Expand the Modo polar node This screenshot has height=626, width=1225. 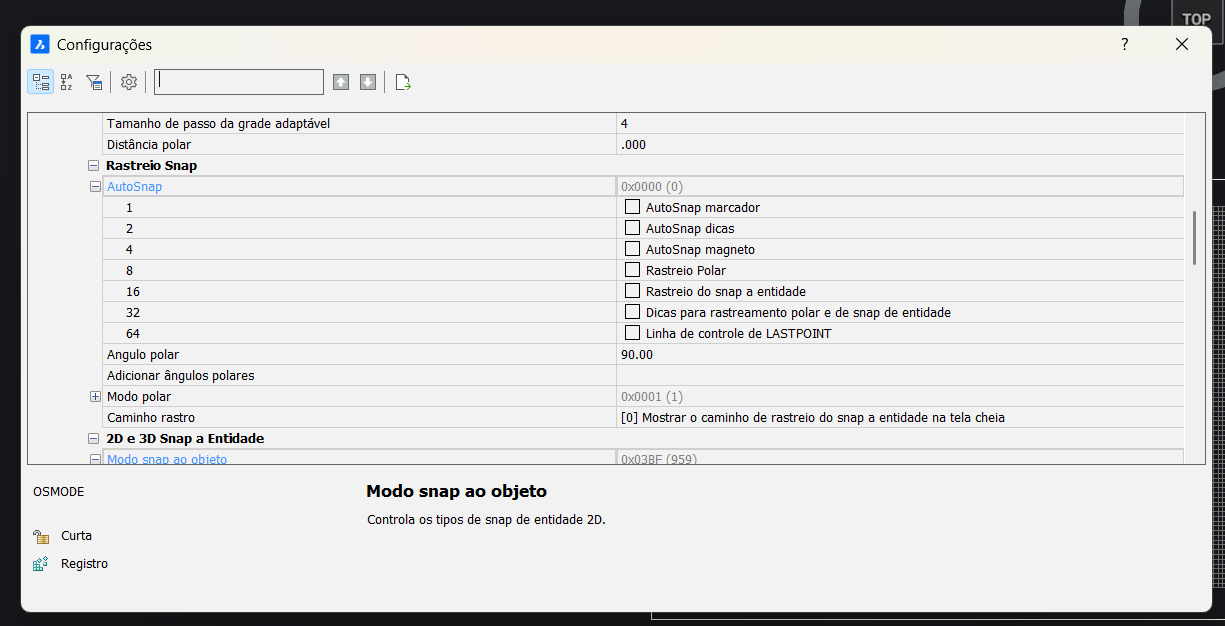pos(96,396)
